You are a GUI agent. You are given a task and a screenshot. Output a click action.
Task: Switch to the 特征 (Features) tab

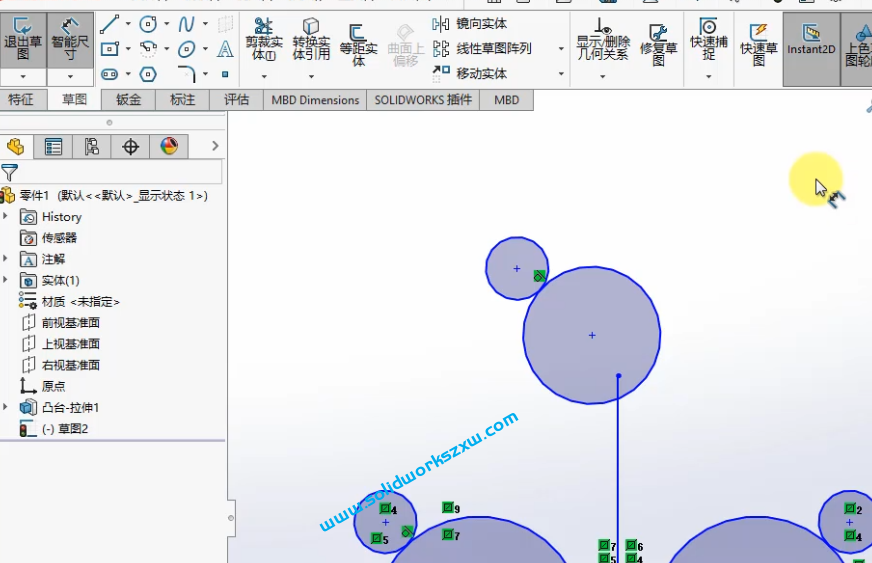tap(21, 100)
